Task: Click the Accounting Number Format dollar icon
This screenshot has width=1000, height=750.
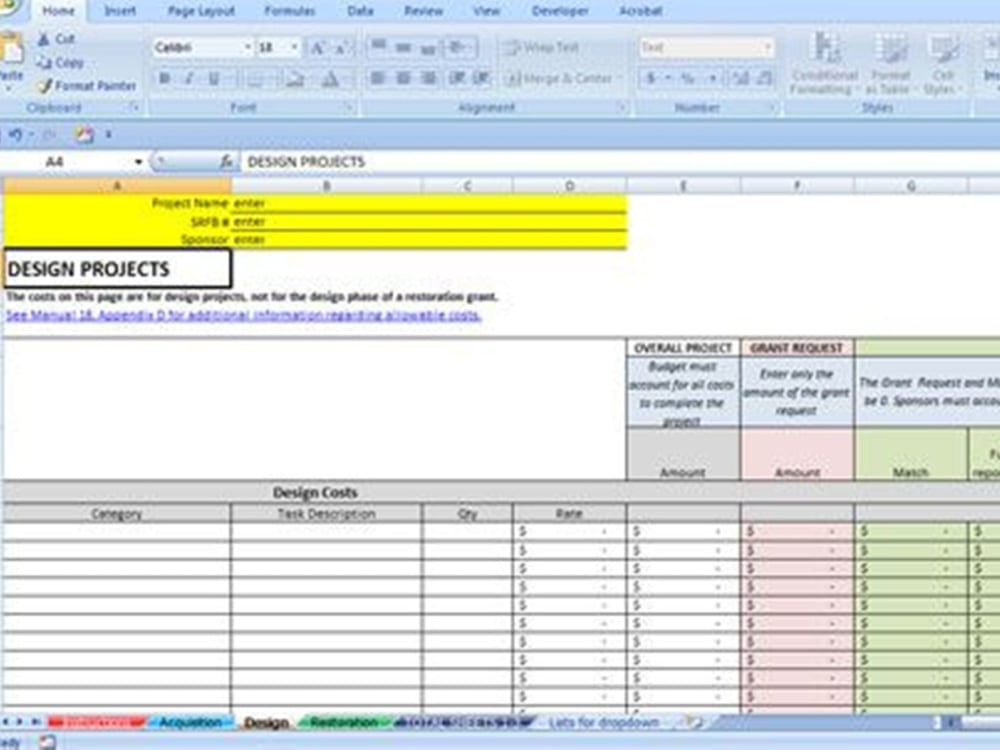Action: pos(651,78)
